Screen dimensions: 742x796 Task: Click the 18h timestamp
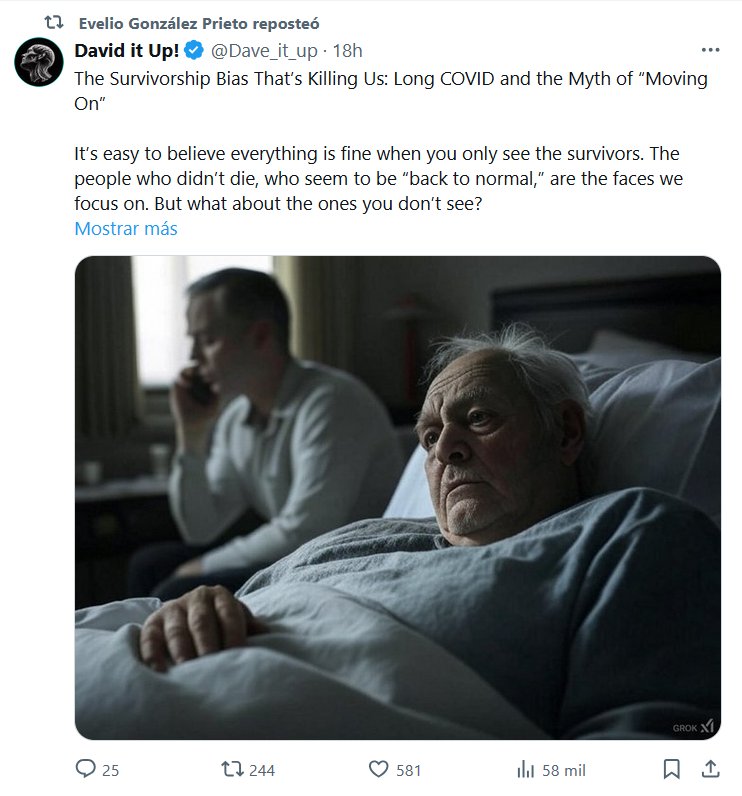(x=347, y=51)
